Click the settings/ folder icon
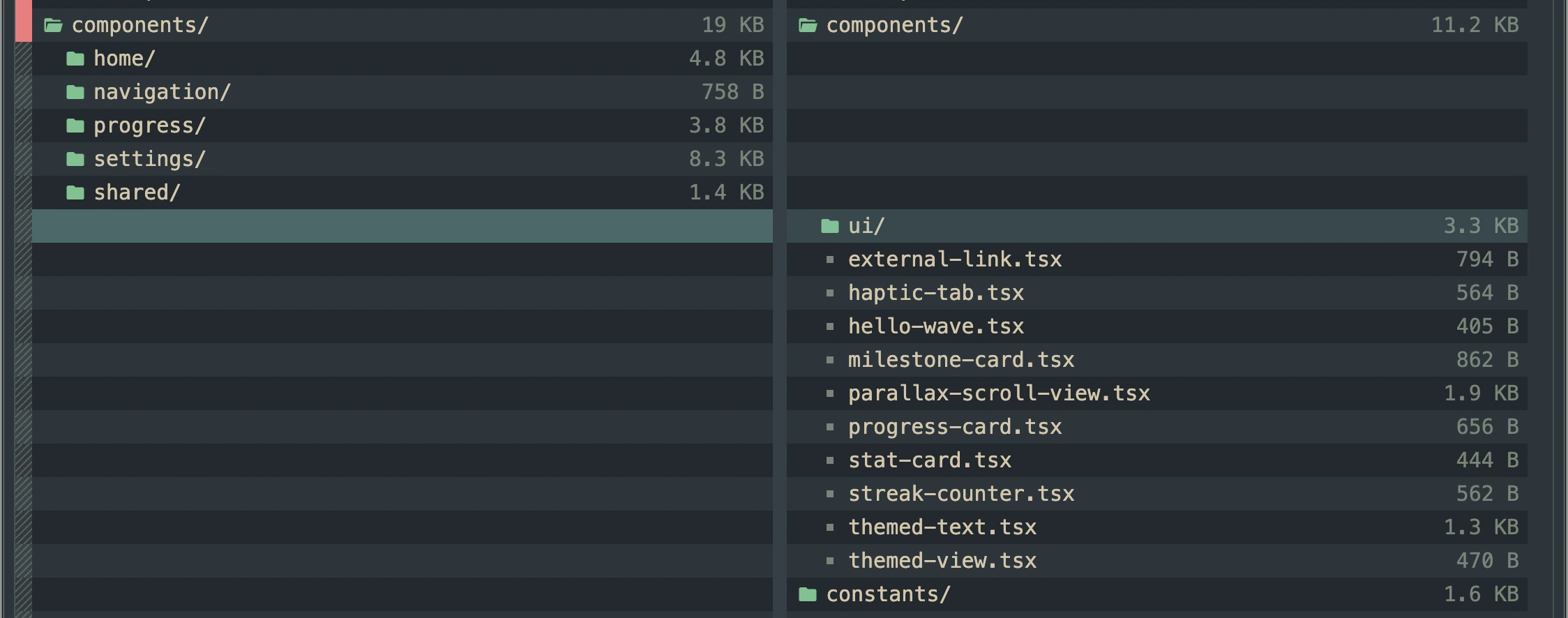This screenshot has width=1568, height=618. click(75, 159)
